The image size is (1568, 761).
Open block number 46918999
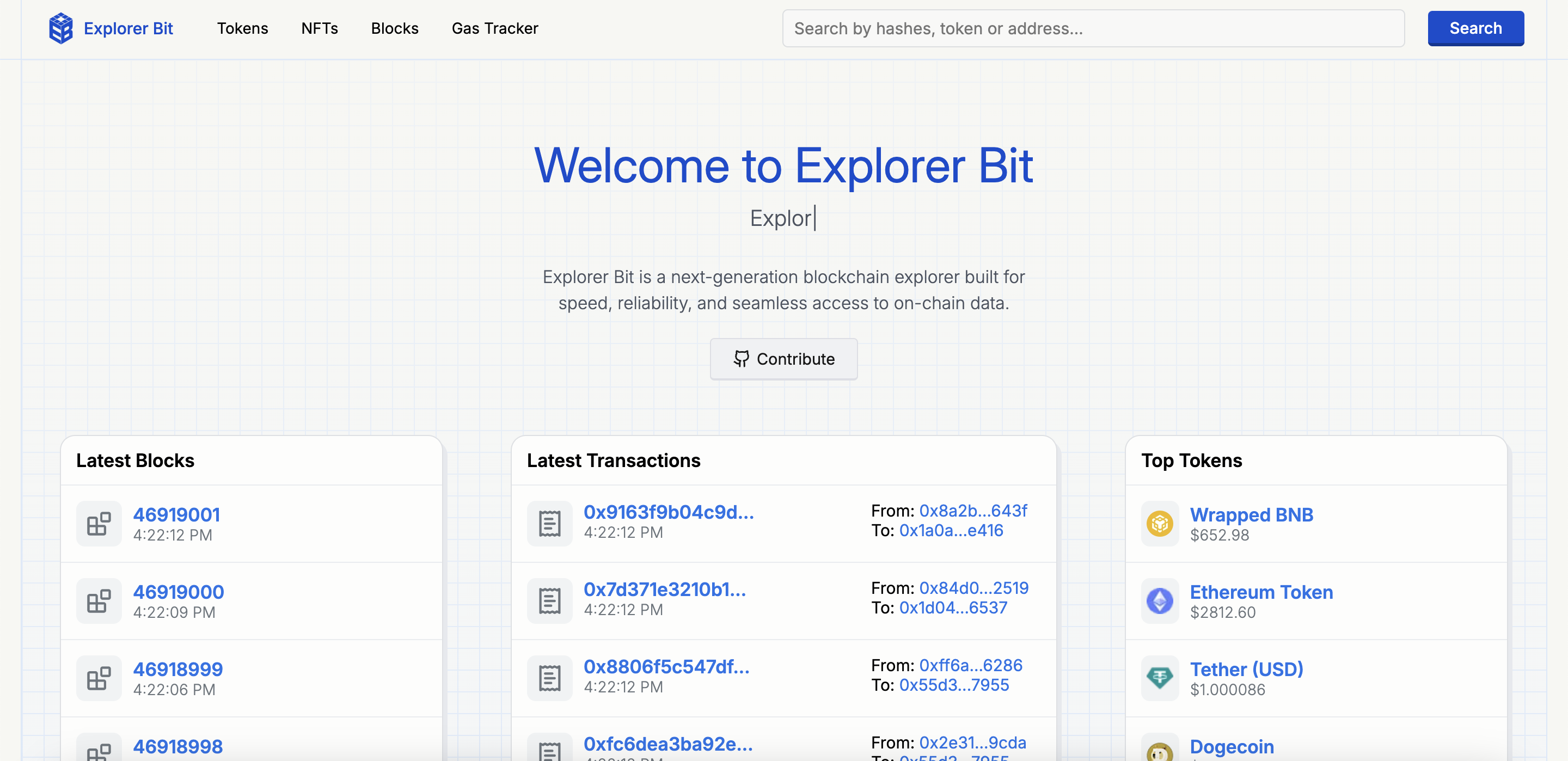coord(177,669)
